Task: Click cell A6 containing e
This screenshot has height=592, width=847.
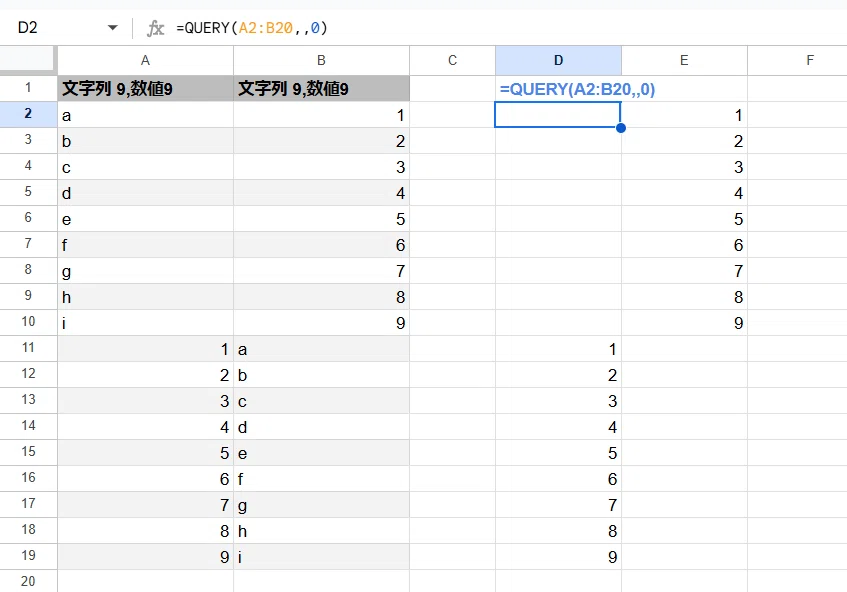Action: pyautogui.click(x=145, y=218)
